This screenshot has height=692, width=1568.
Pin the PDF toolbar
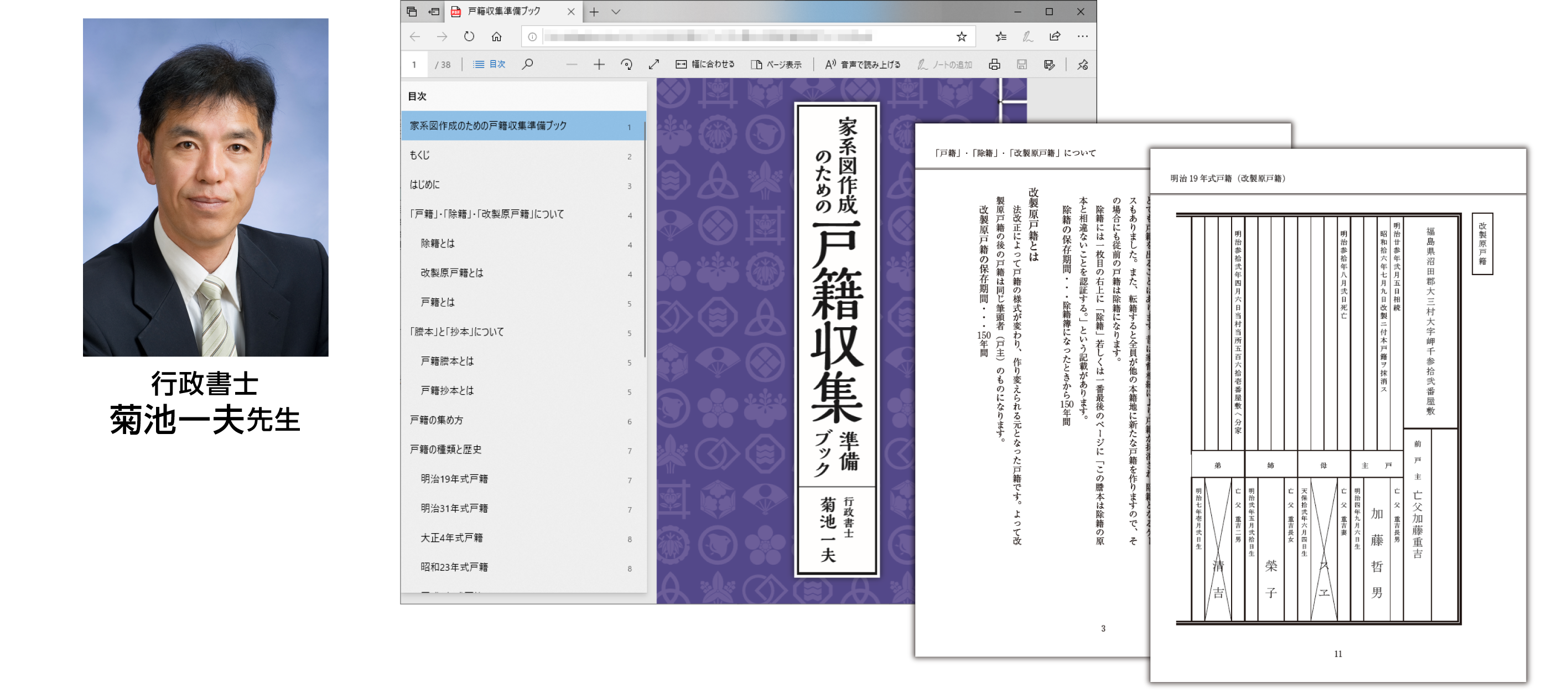1082,64
